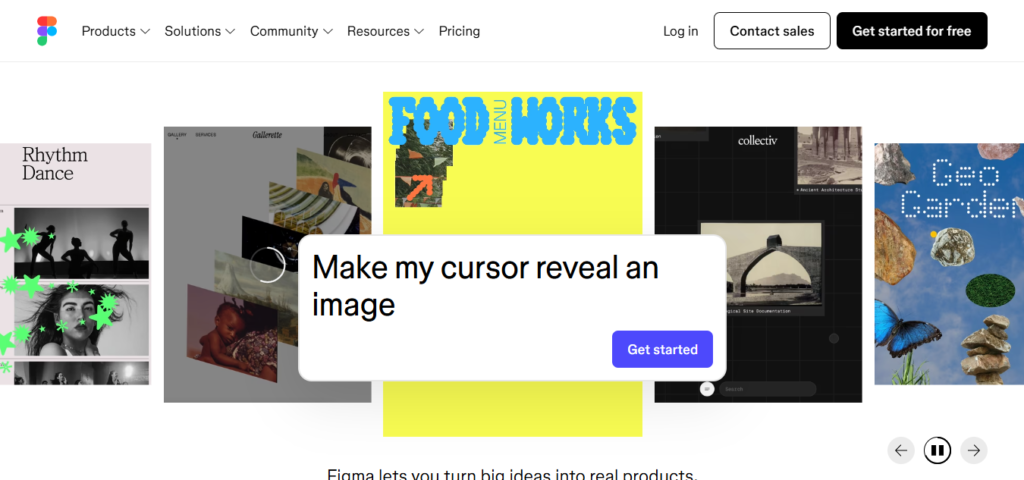This screenshot has width=1024, height=480.
Task: Expand the Community menu
Action: point(290,31)
